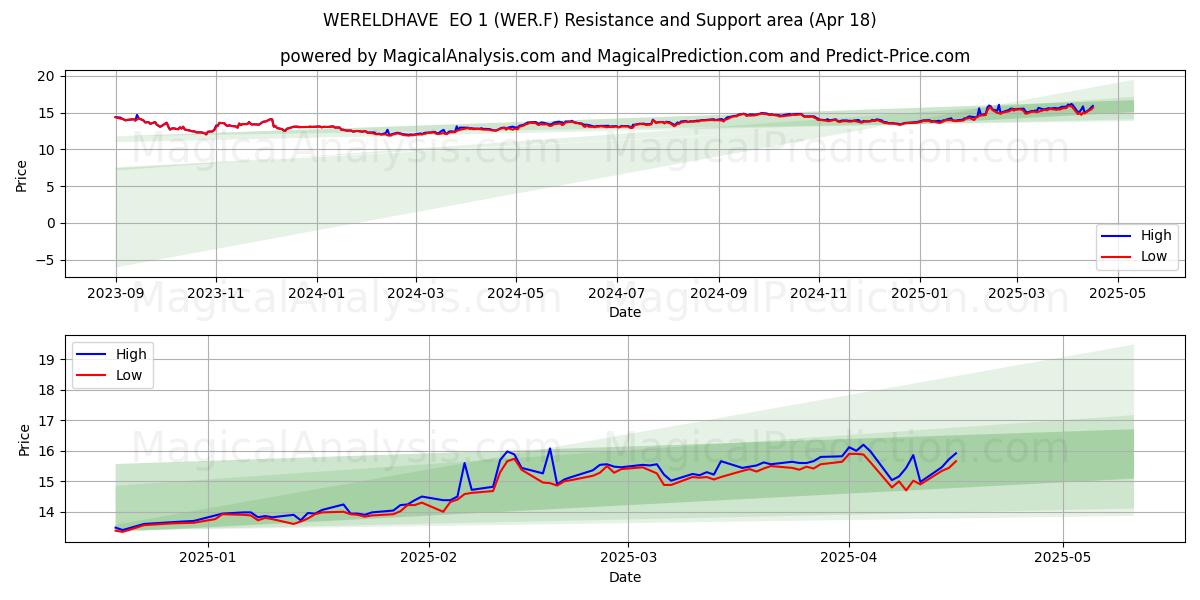The height and width of the screenshot is (600, 1200).
Task: Click the '2024-09' x-axis label
Action: [718, 294]
